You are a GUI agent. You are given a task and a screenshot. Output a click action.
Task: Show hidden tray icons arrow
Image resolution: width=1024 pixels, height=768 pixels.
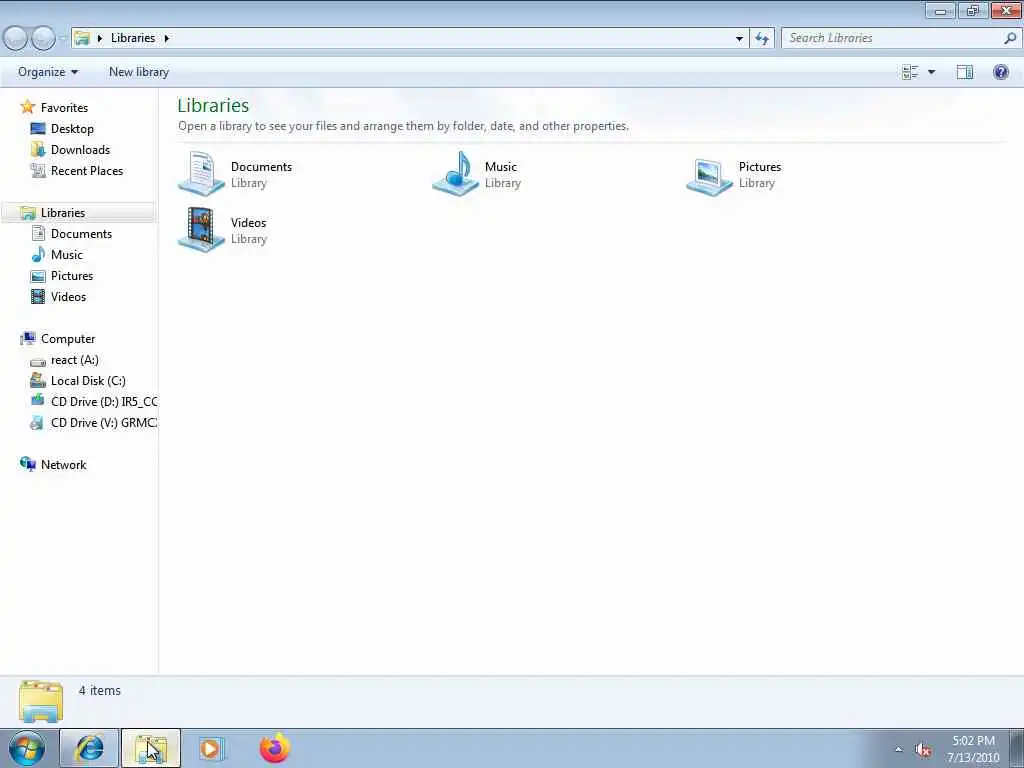(899, 750)
